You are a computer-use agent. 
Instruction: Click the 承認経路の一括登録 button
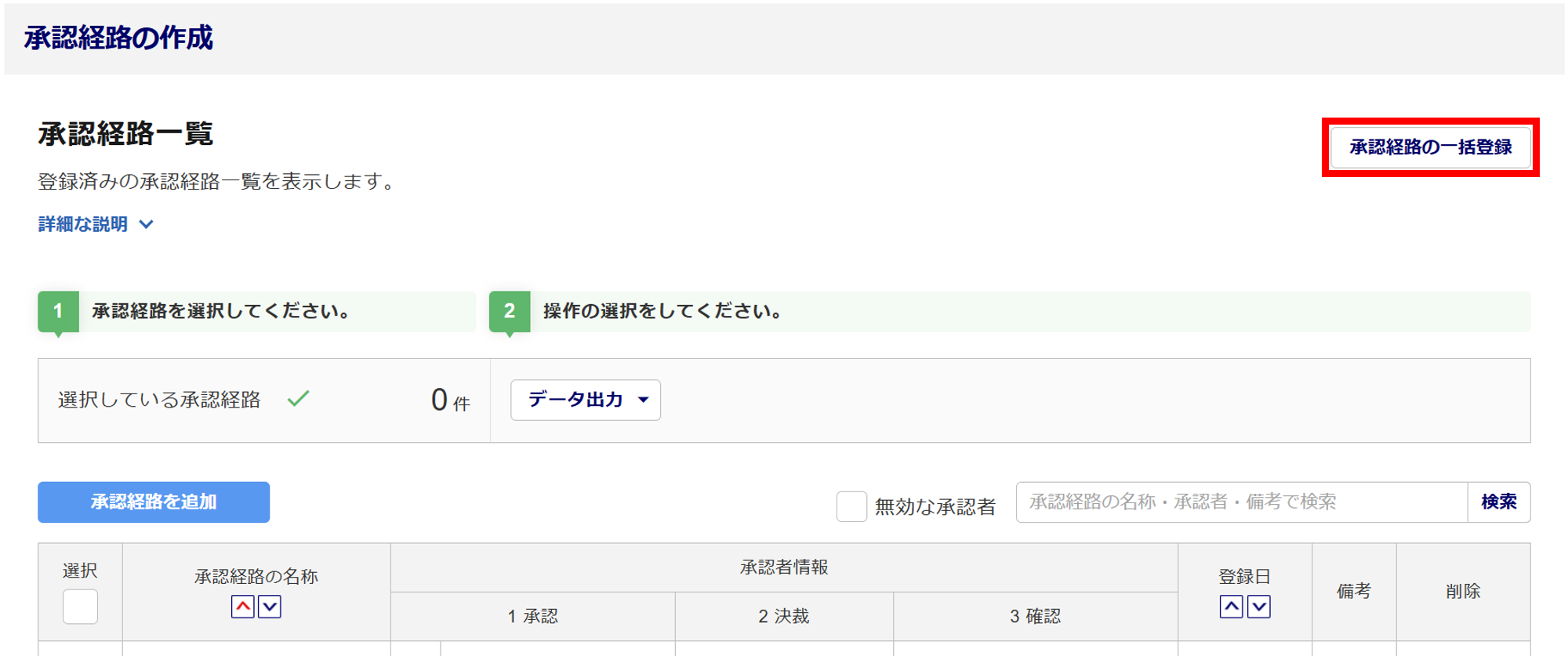click(1430, 147)
